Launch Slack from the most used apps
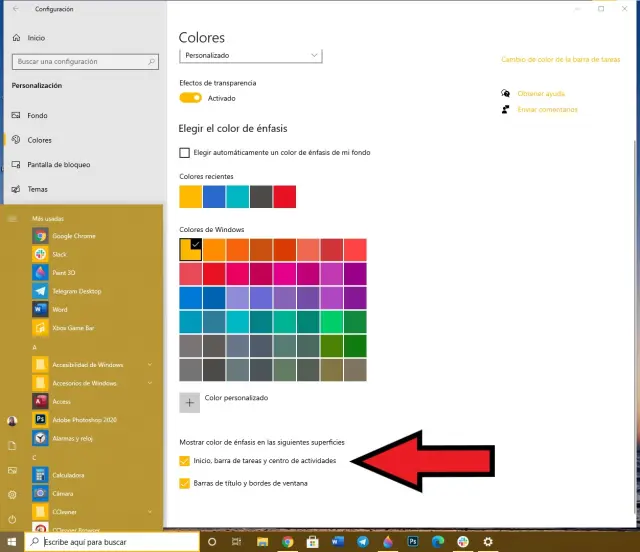 point(60,254)
